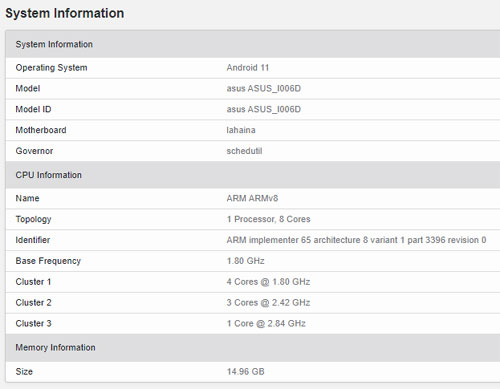
Task: Select the 'lahaina' motherboard value
Action: click(241, 130)
